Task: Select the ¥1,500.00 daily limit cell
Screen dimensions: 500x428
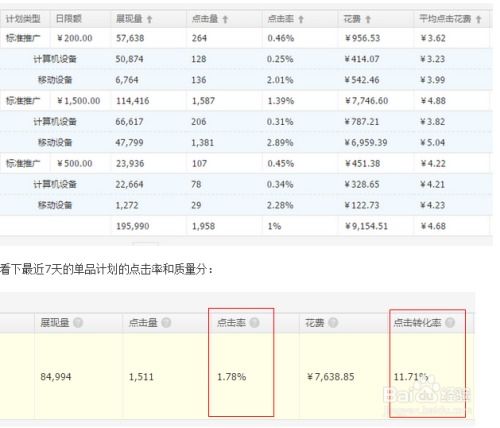Action: coord(79,101)
